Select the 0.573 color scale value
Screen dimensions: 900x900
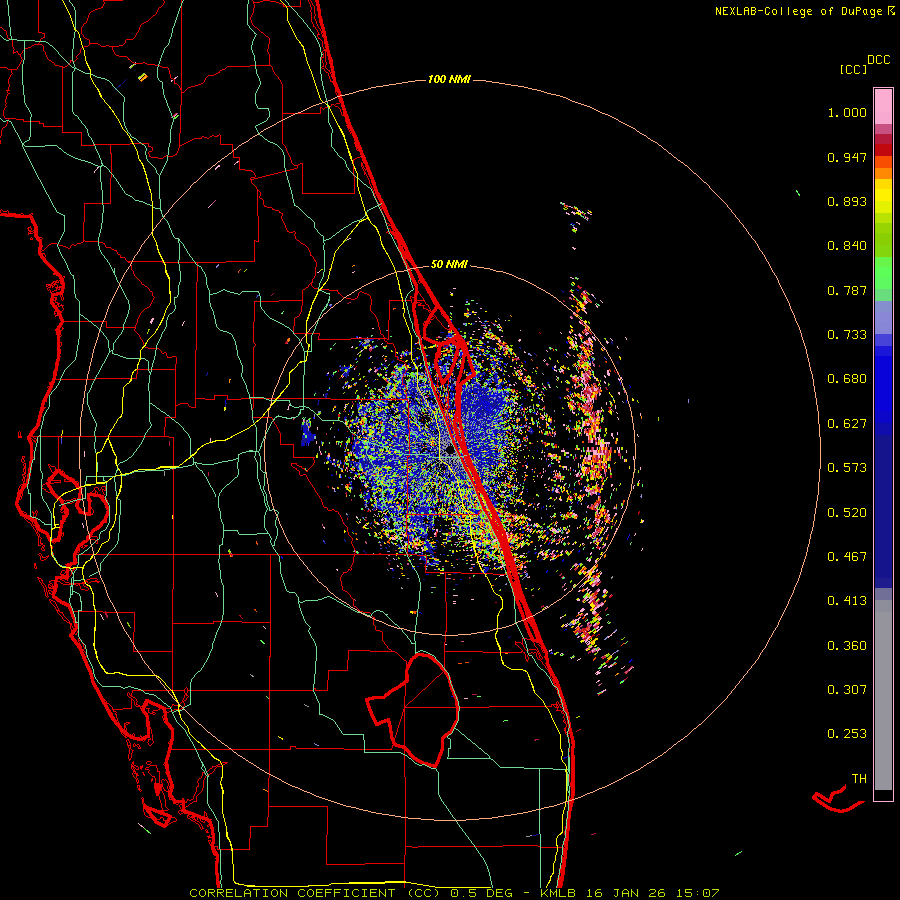[847, 468]
